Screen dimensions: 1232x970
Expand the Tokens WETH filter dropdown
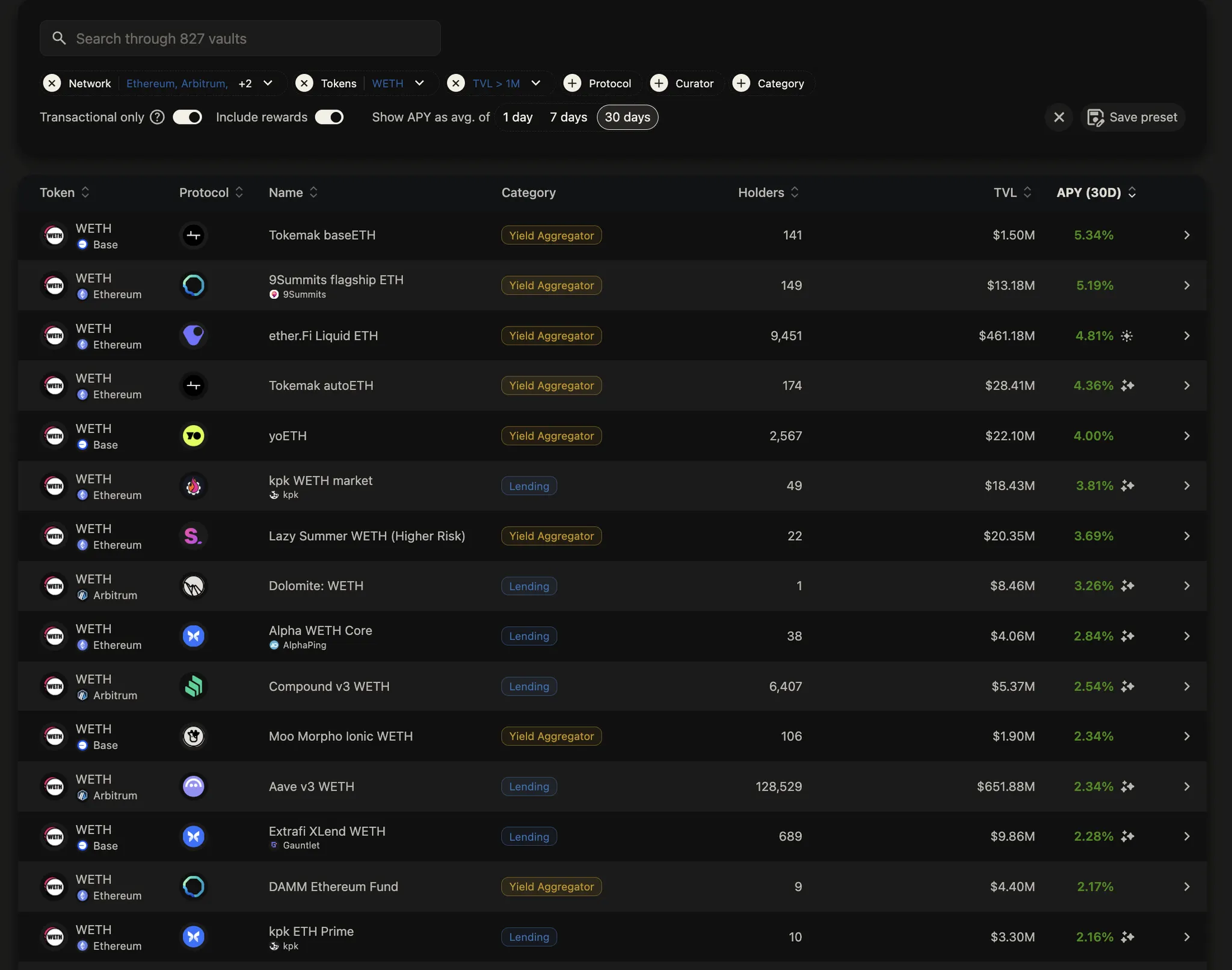[419, 84]
